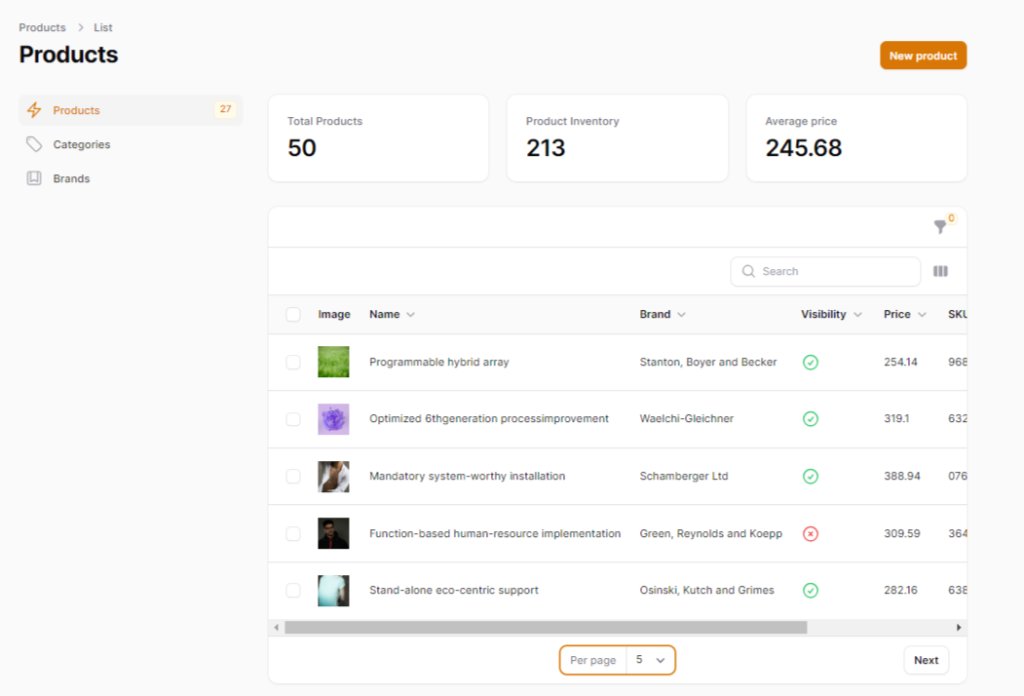Click the horizontal table scrollbar thumb
Screen dimensions: 1024x696
546,627
